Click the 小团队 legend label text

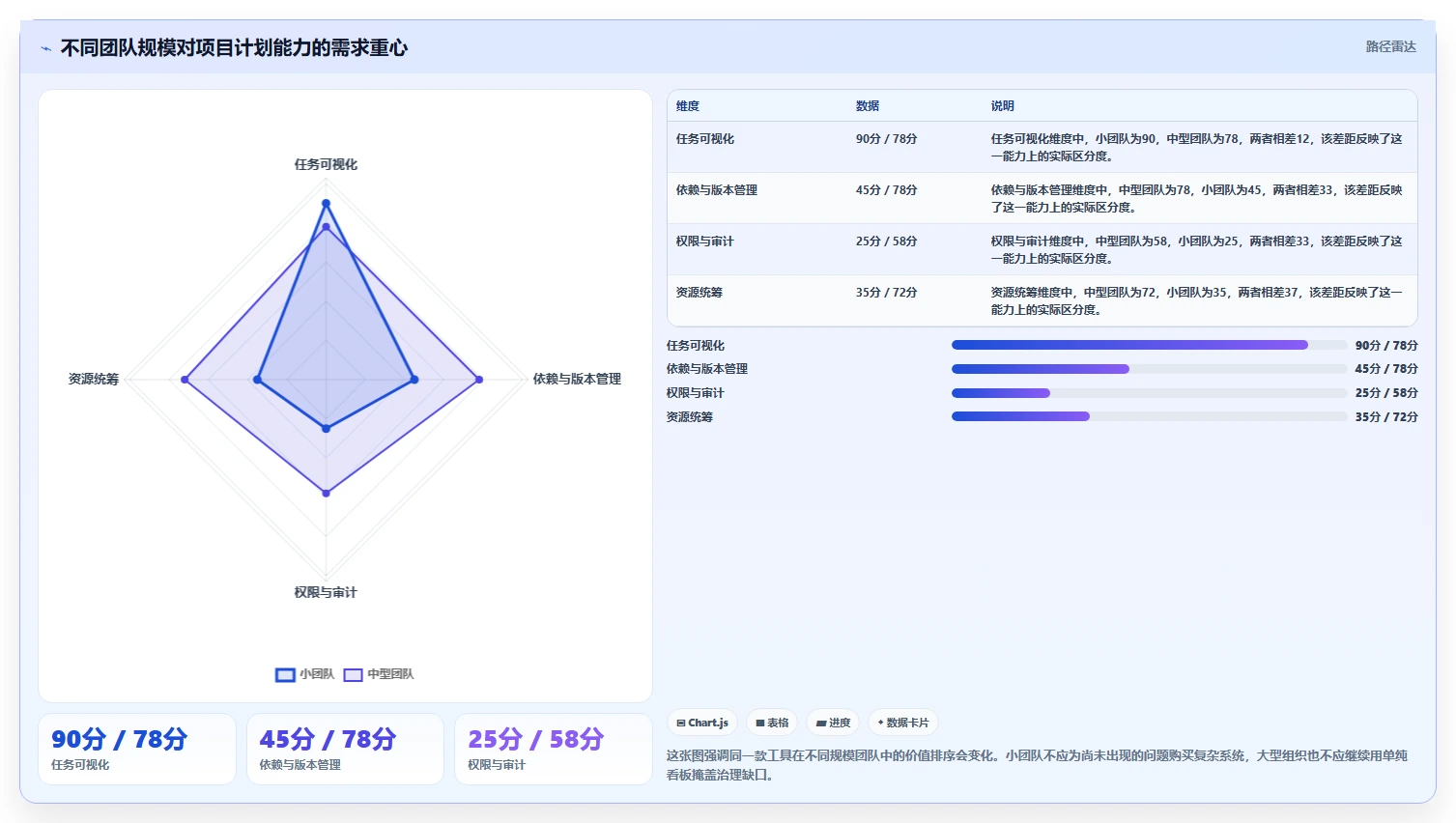point(317,674)
